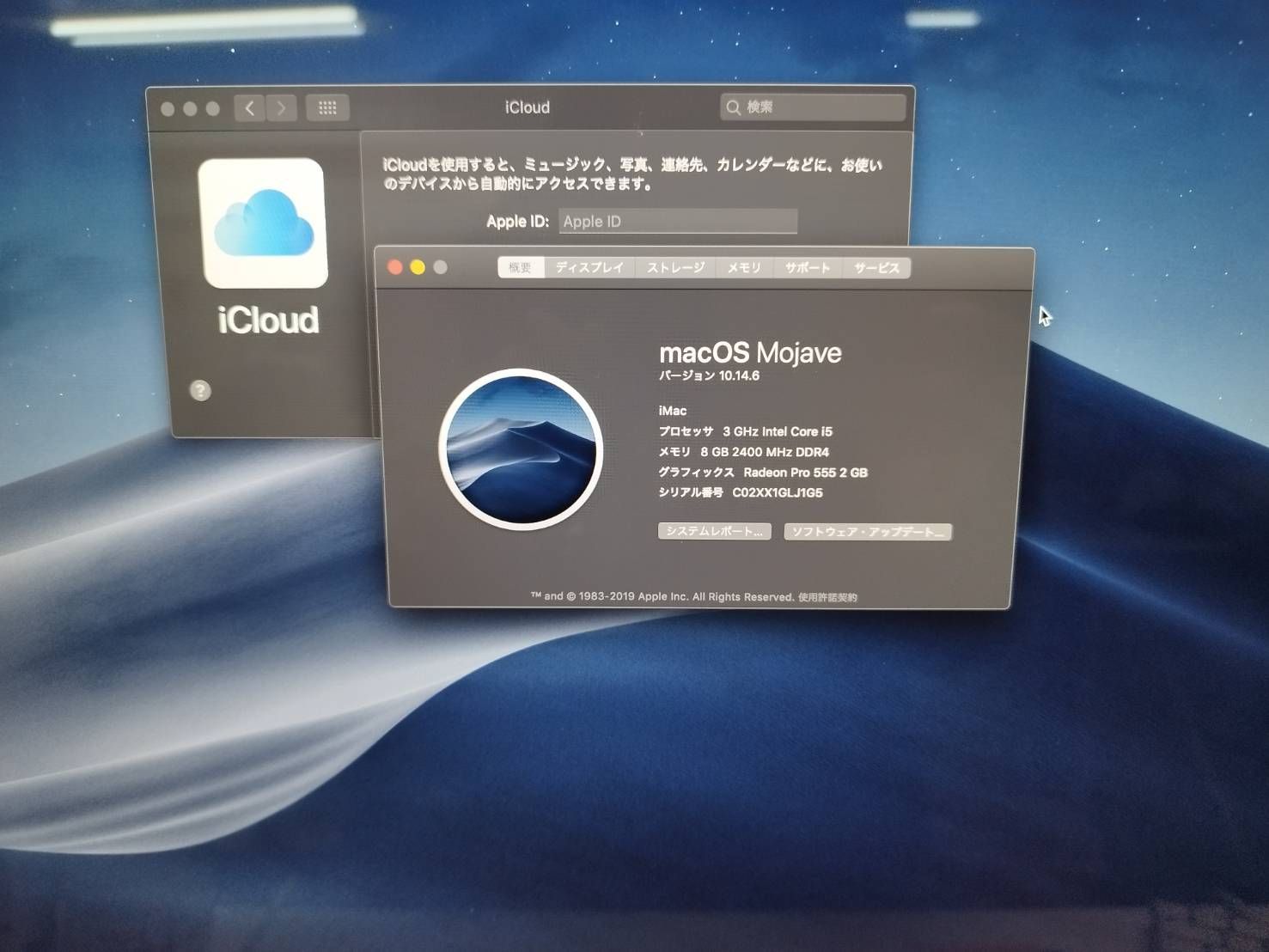Image resolution: width=1269 pixels, height=952 pixels.
Task: Select the サービス tab
Action: click(x=876, y=267)
